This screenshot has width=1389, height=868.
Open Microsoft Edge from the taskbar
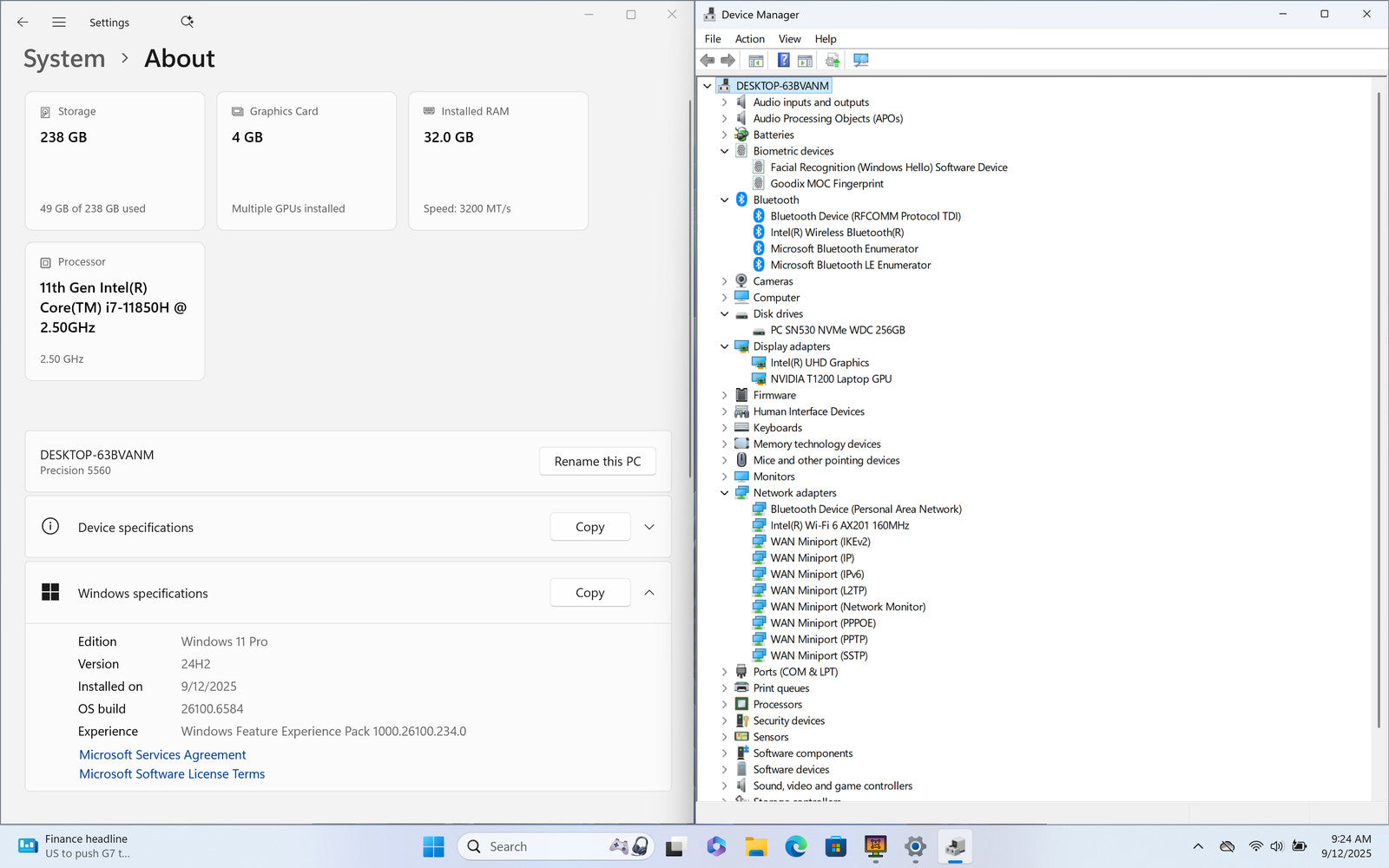coord(795,846)
